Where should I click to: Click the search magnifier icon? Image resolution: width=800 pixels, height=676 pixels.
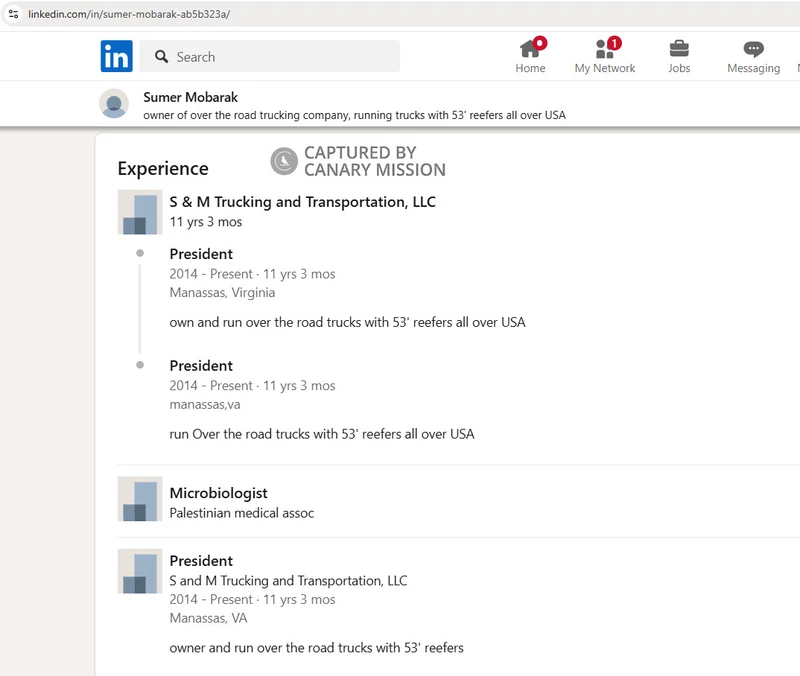click(161, 57)
